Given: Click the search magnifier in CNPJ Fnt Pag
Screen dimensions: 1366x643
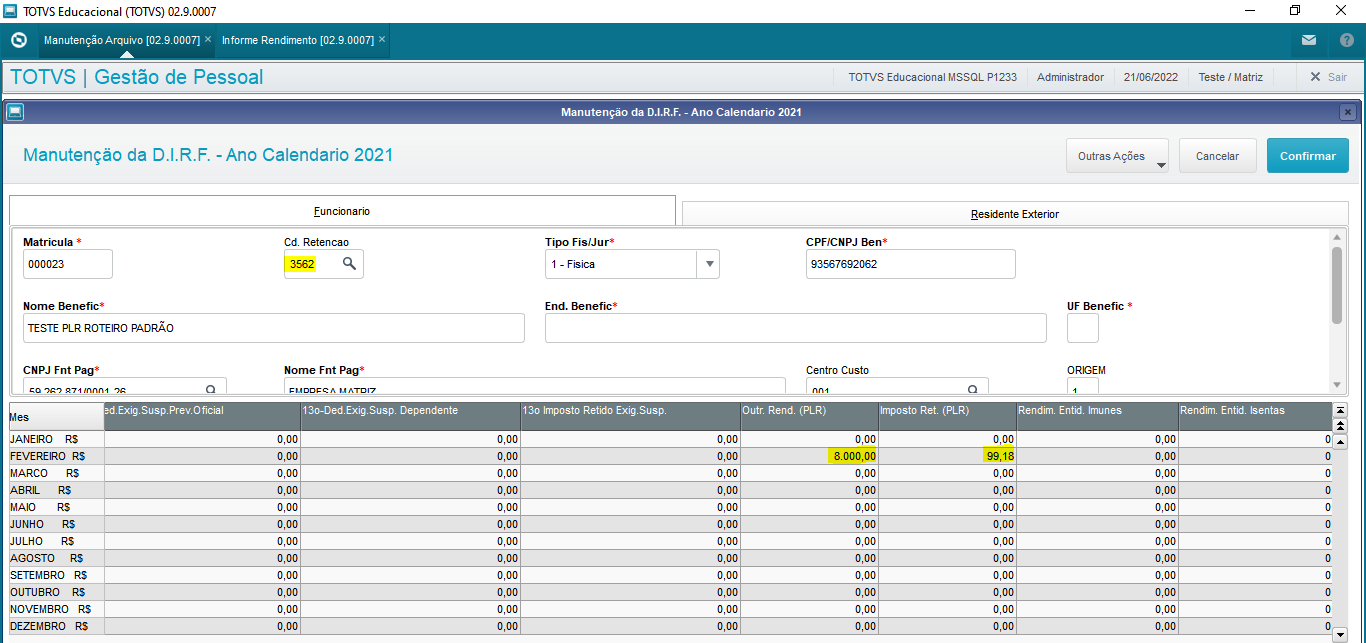Looking at the screenshot, I should (211, 390).
